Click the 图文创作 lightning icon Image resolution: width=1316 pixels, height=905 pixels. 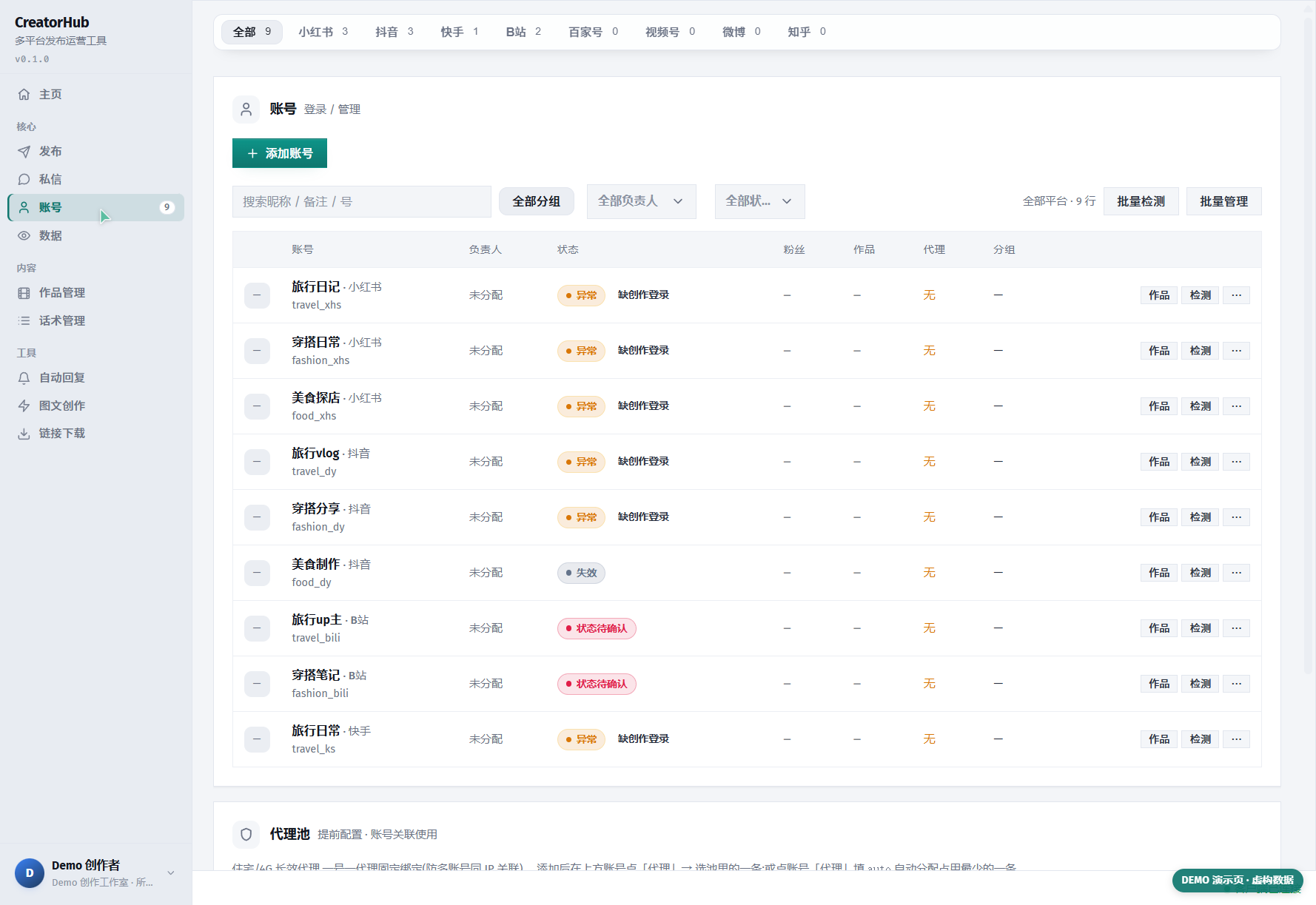24,406
